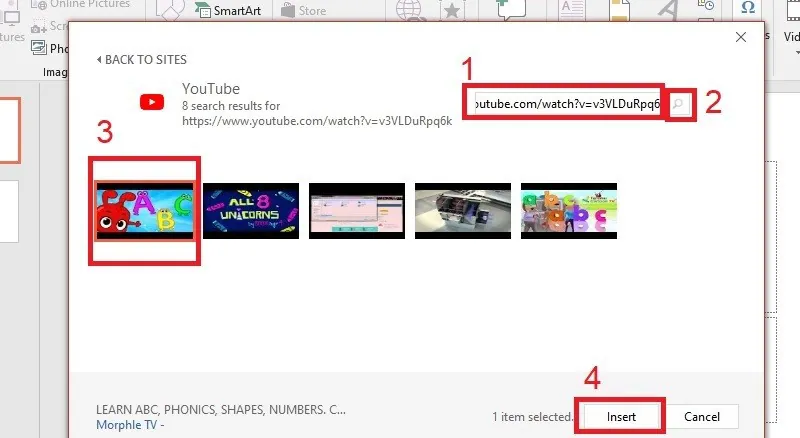800x438 pixels.
Task: Click the Text Box icon
Action: (x=572, y=10)
